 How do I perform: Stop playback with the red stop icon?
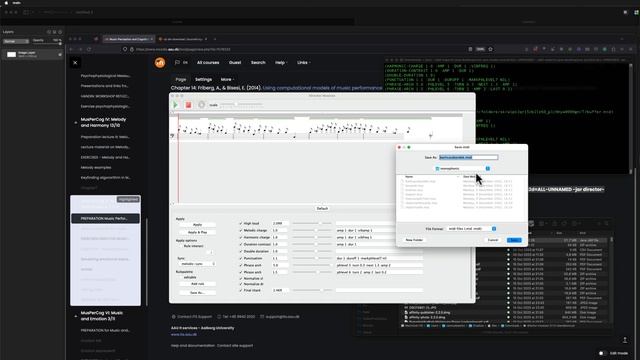[x=188, y=105]
